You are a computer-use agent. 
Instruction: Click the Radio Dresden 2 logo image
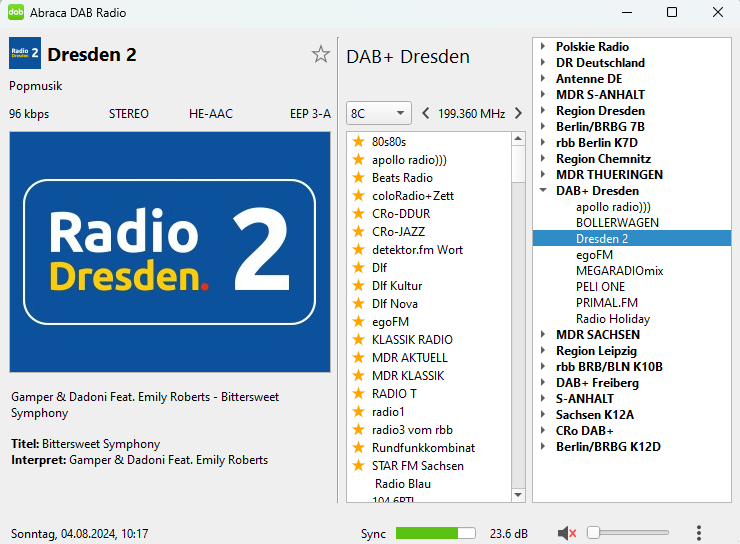170,252
